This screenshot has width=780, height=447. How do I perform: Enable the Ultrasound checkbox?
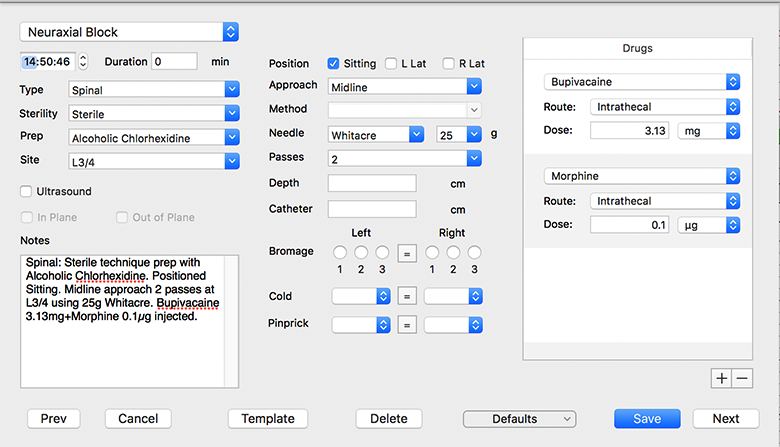(26, 191)
